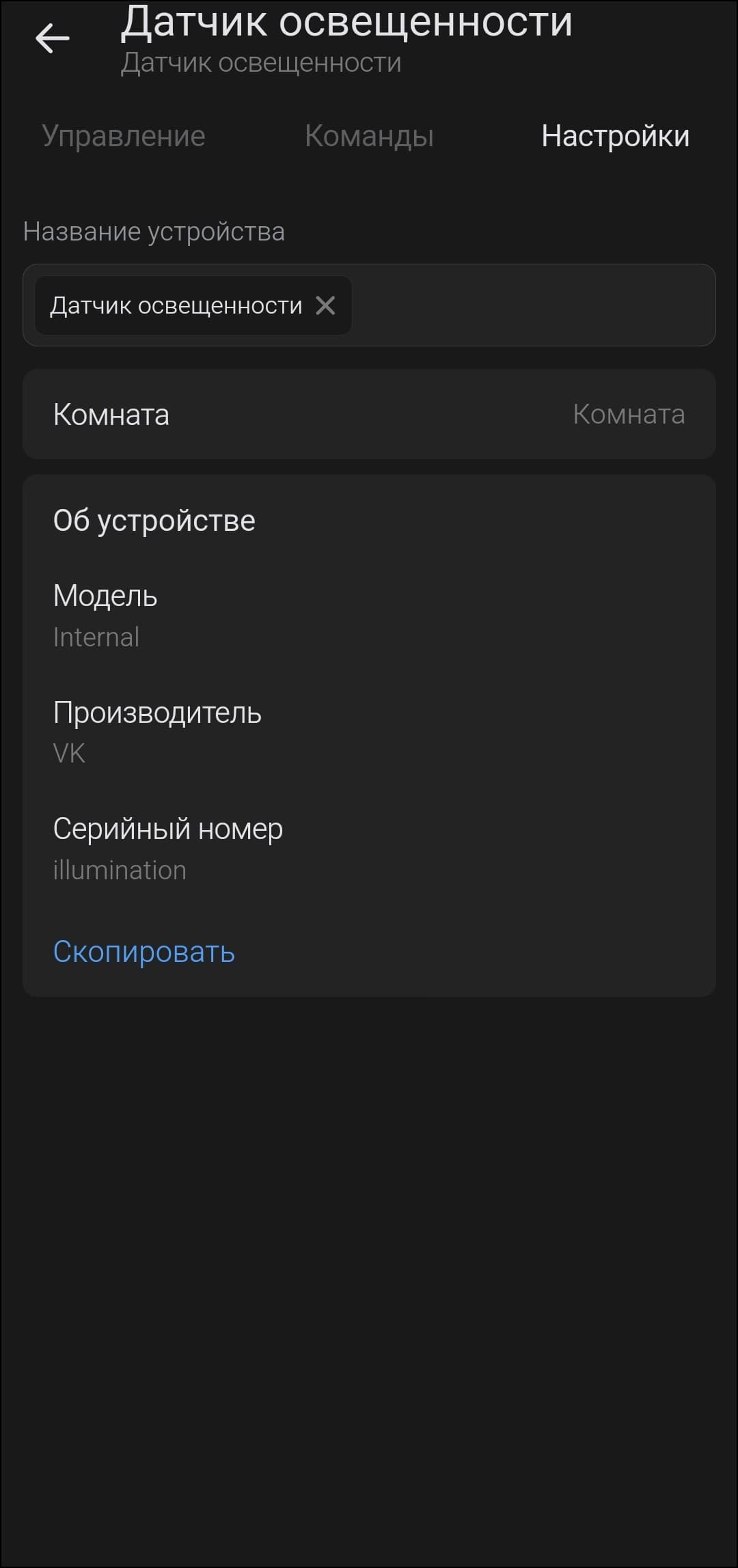Tap the Модель label
The image size is (738, 1568).
tap(105, 596)
